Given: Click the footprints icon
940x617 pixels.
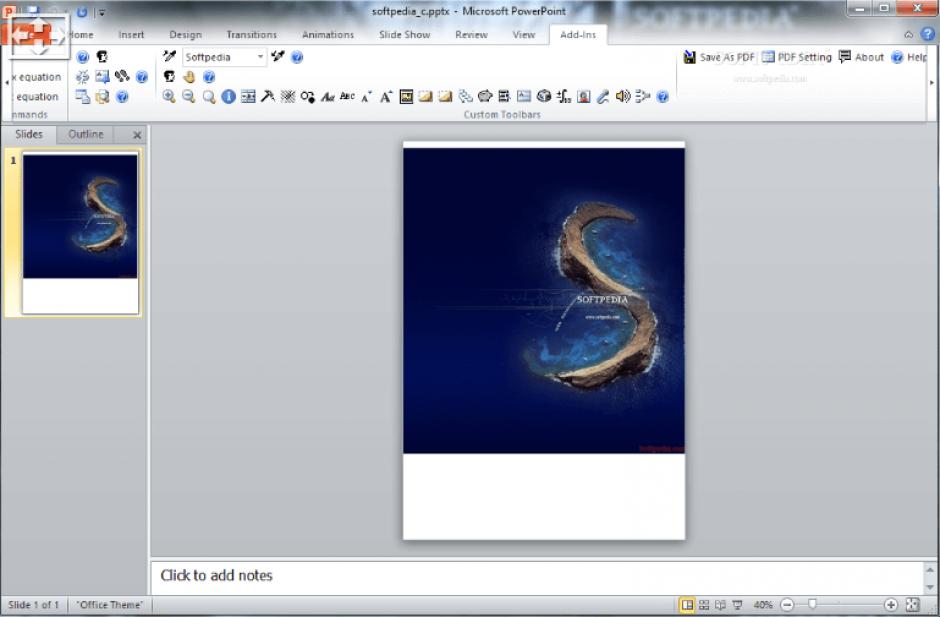Looking at the screenshot, I should (122, 76).
